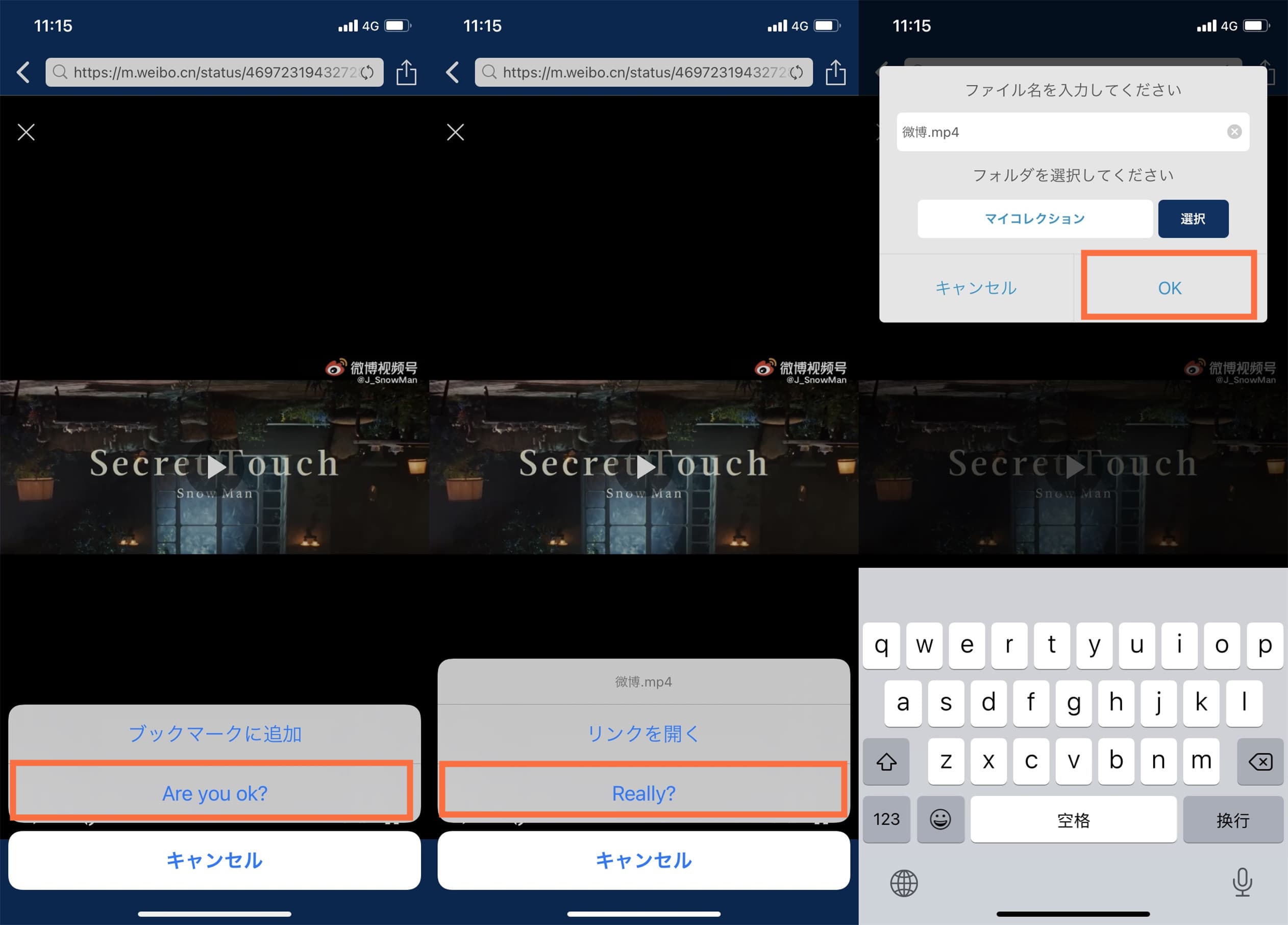Tap the back arrow in left screen
This screenshot has width=1288, height=925.
[x=23, y=72]
